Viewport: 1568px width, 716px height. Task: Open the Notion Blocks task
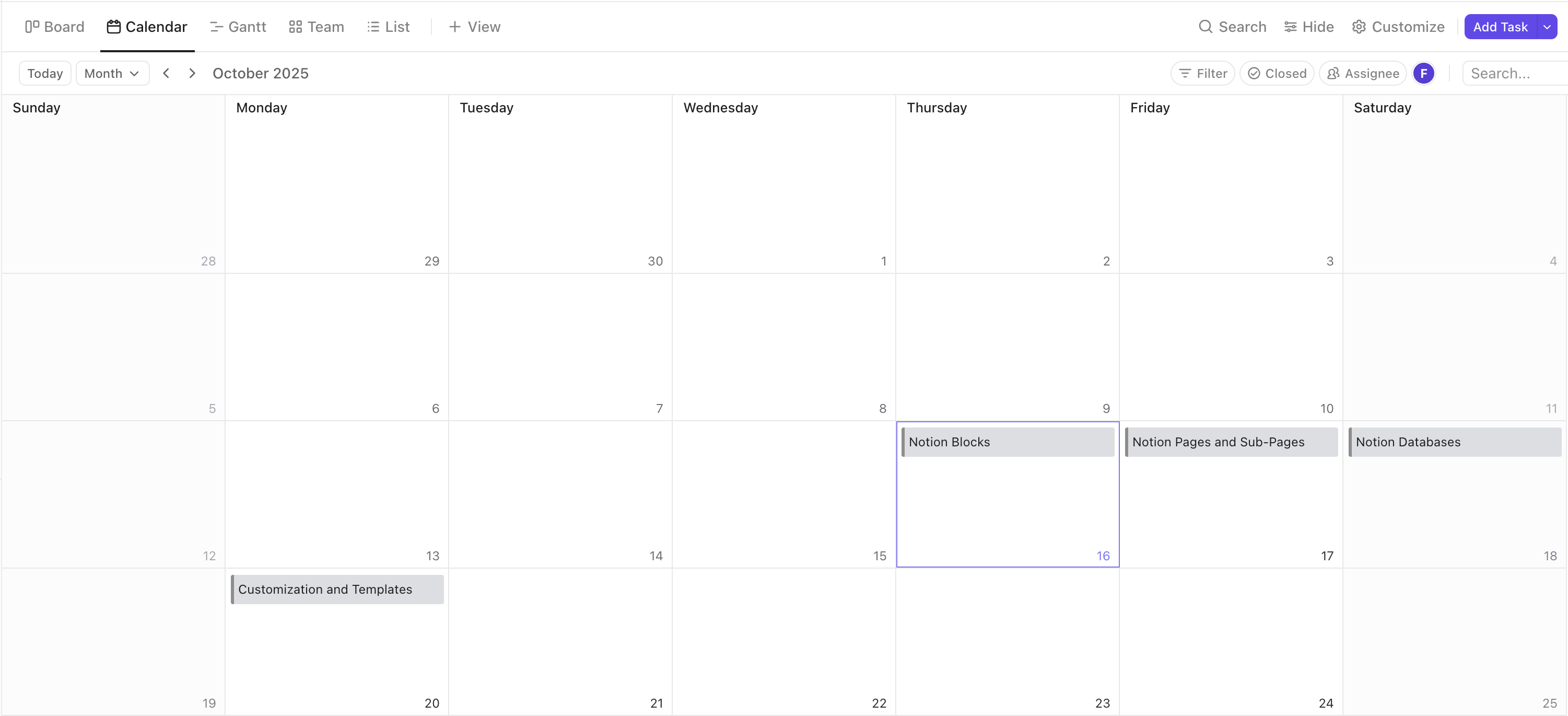click(1008, 442)
